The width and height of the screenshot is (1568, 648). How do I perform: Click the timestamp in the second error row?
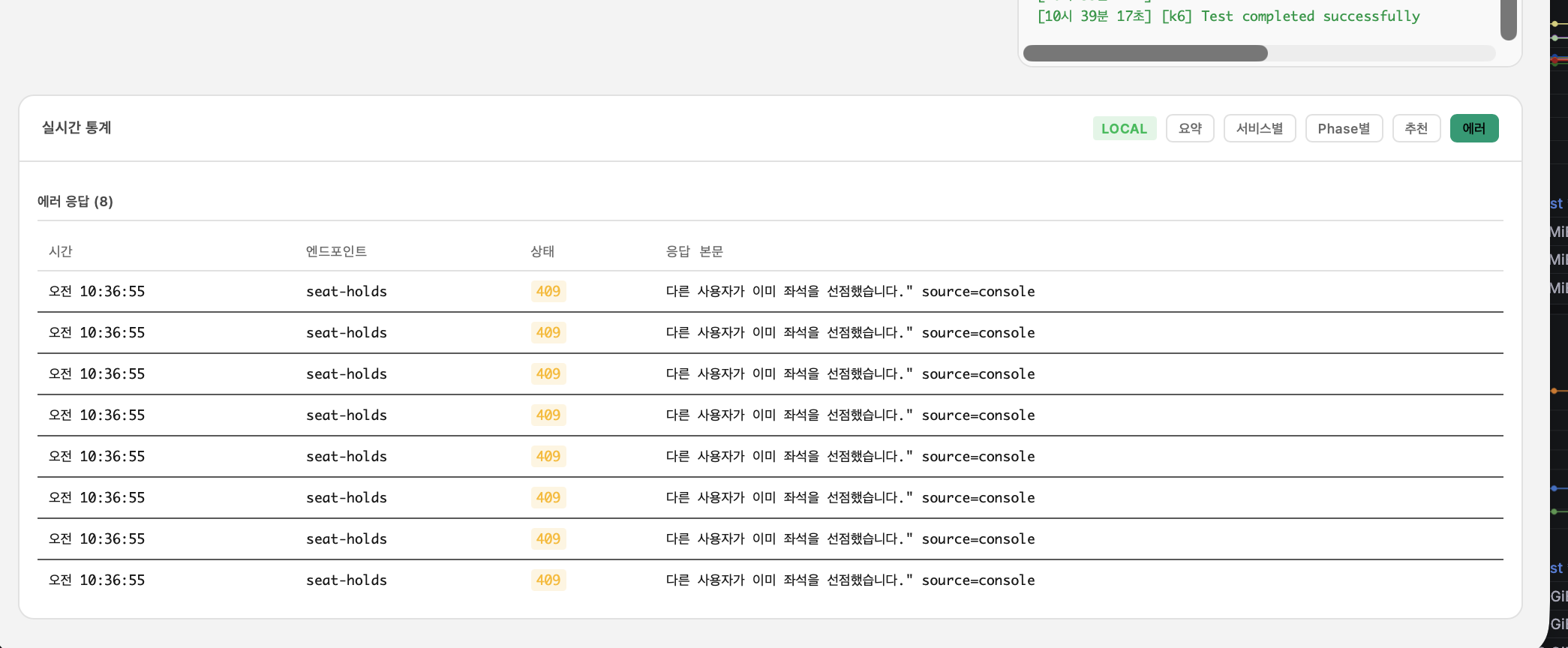97,332
